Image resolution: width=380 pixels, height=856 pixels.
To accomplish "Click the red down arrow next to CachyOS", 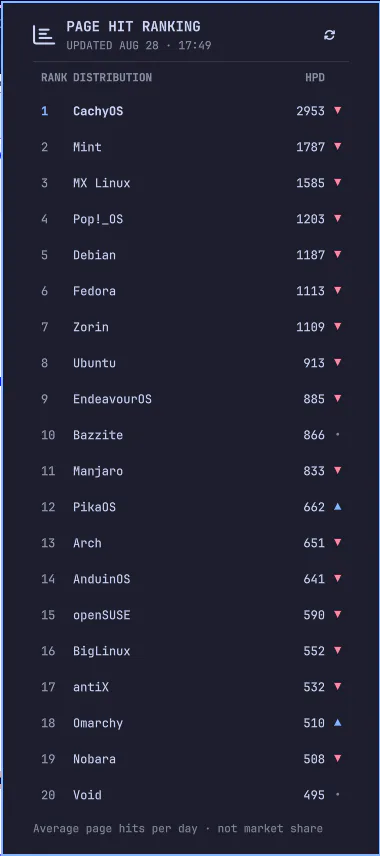I will (337, 110).
